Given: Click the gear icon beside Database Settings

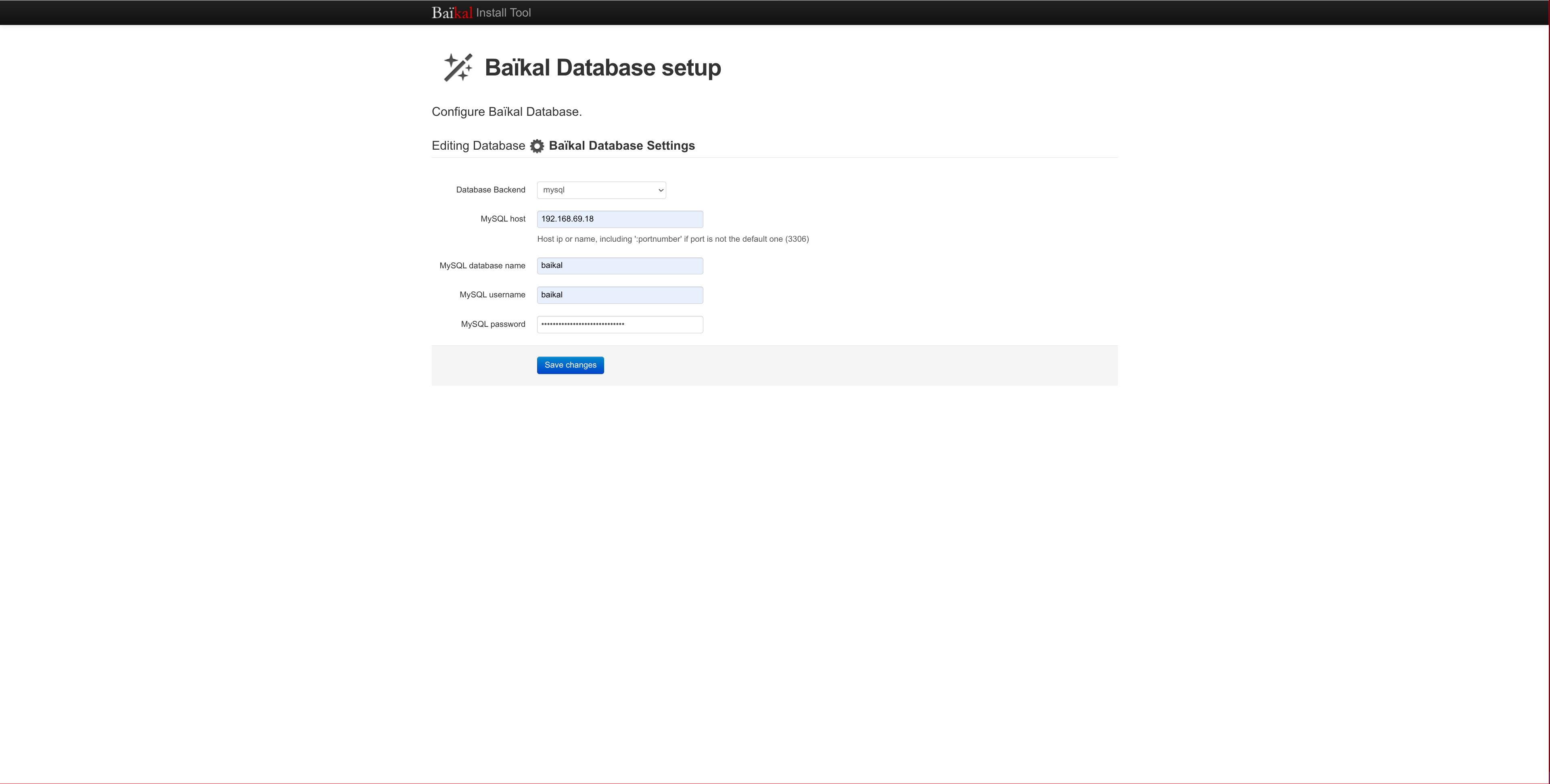Looking at the screenshot, I should click(x=537, y=146).
